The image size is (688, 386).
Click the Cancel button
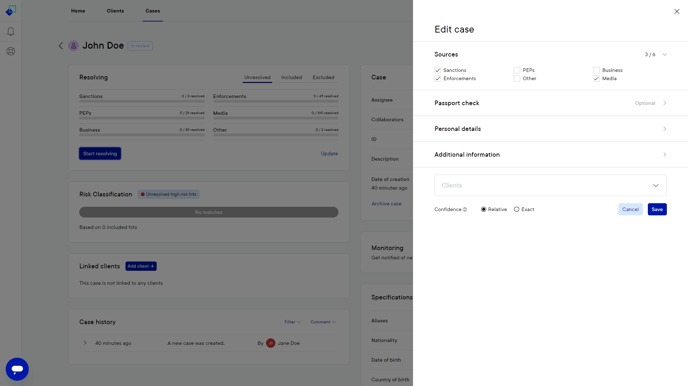[630, 209]
